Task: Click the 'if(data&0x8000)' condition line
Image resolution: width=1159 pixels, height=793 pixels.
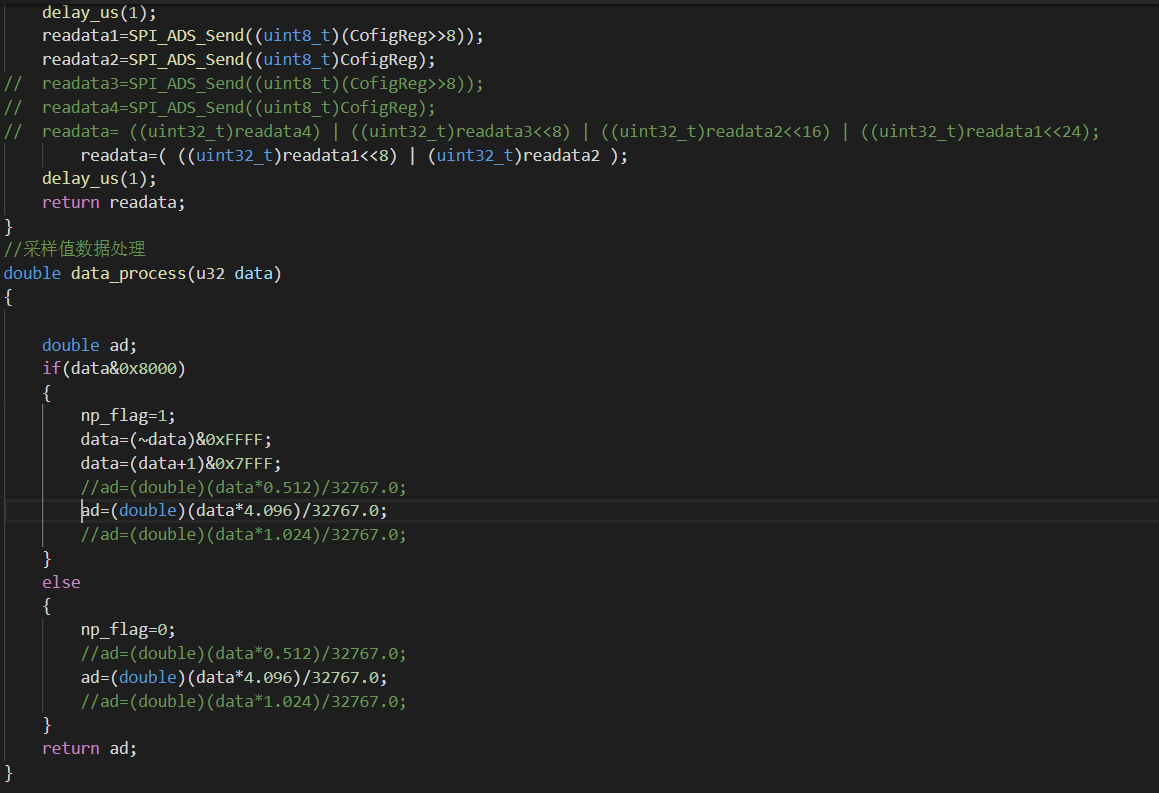Action: (x=113, y=369)
